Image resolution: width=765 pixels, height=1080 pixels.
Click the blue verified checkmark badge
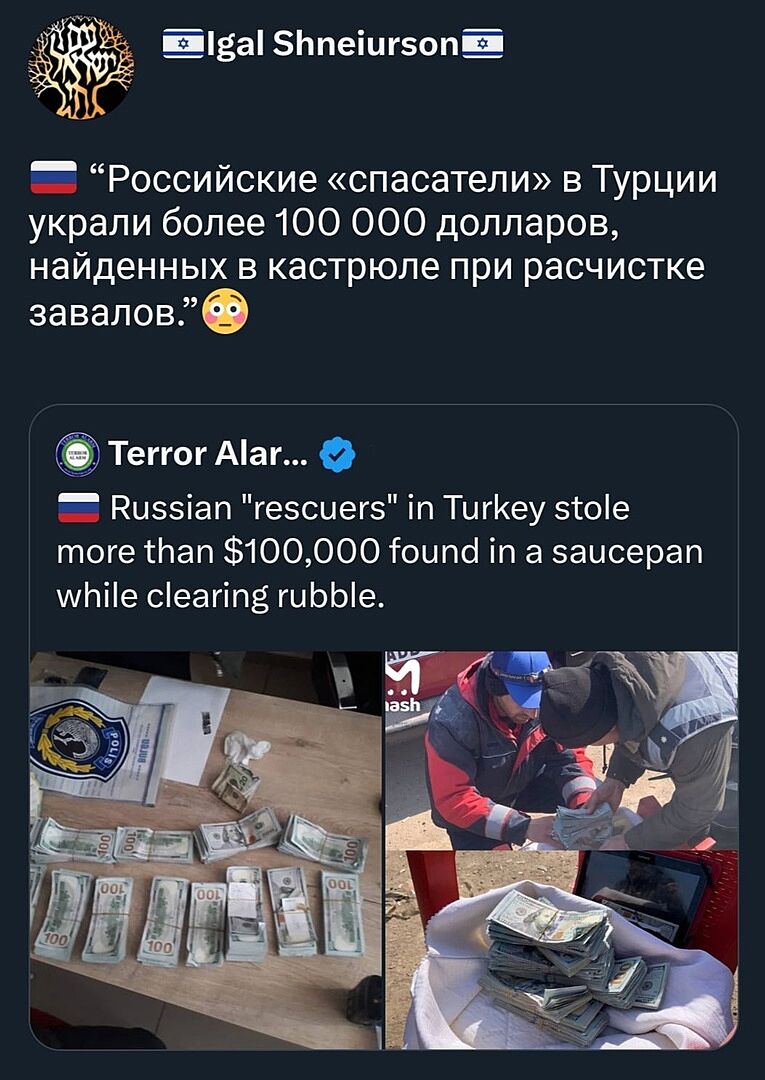point(338,454)
